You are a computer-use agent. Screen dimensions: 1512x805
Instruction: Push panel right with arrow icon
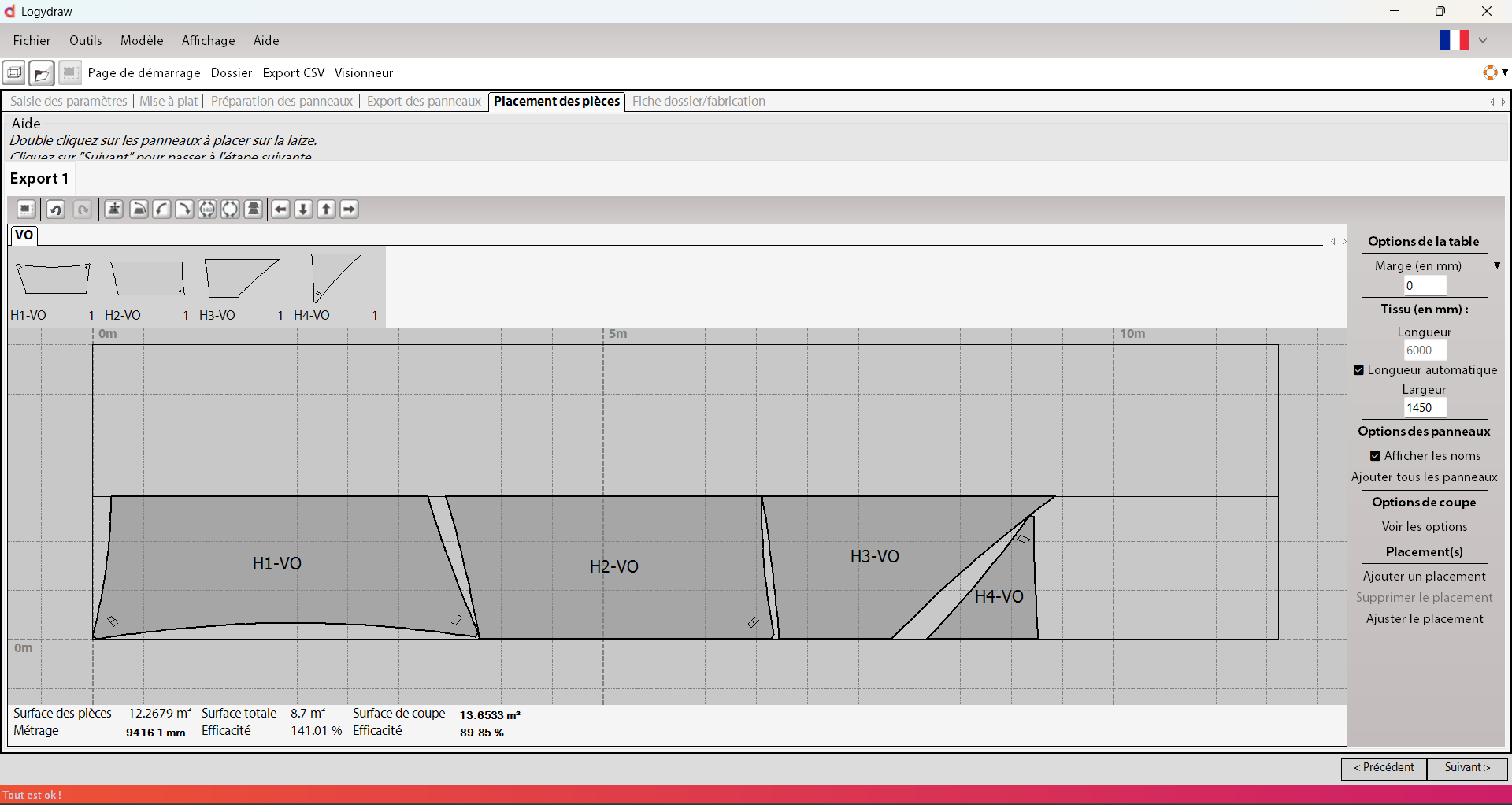point(349,209)
